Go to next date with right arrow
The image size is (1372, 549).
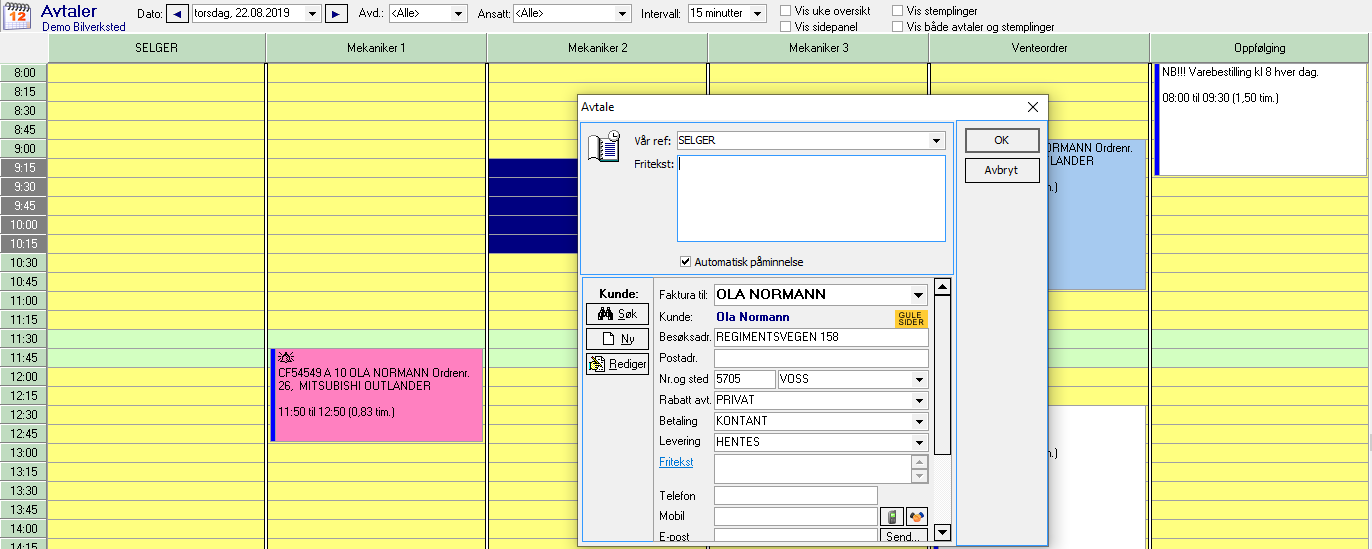coord(337,14)
